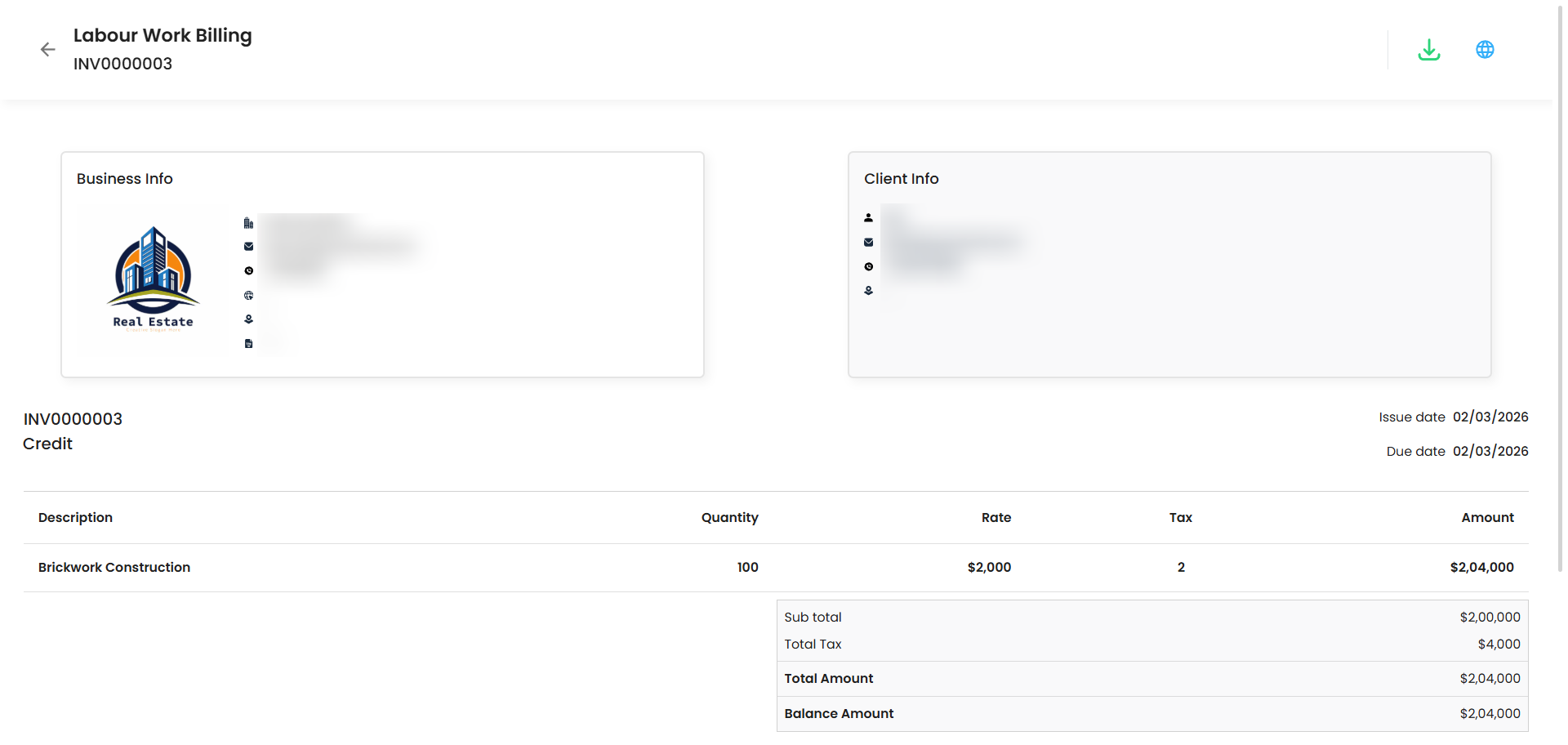Click the Amount column header

[1487, 518]
